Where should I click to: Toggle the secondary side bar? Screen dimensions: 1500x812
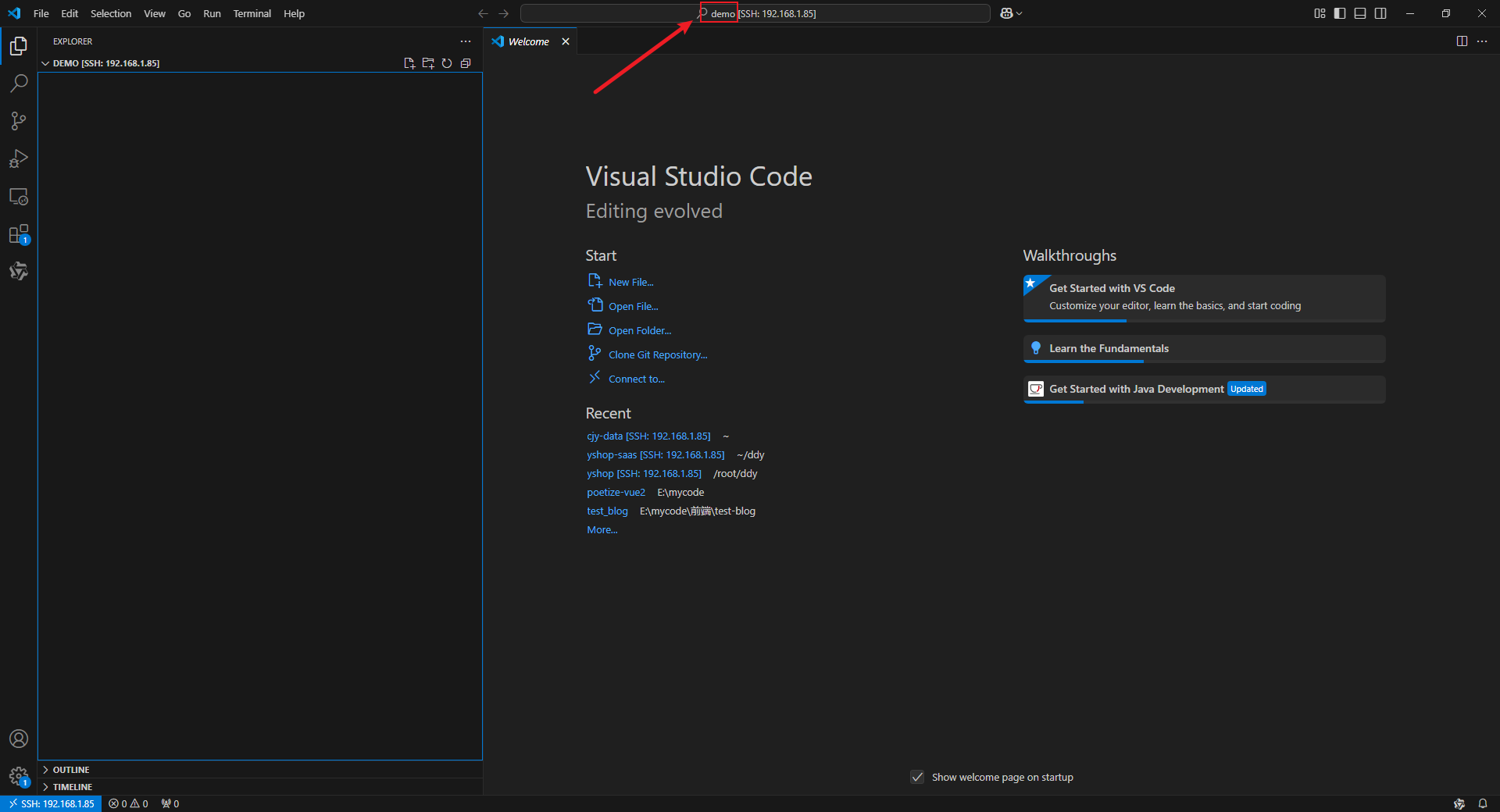point(1380,13)
